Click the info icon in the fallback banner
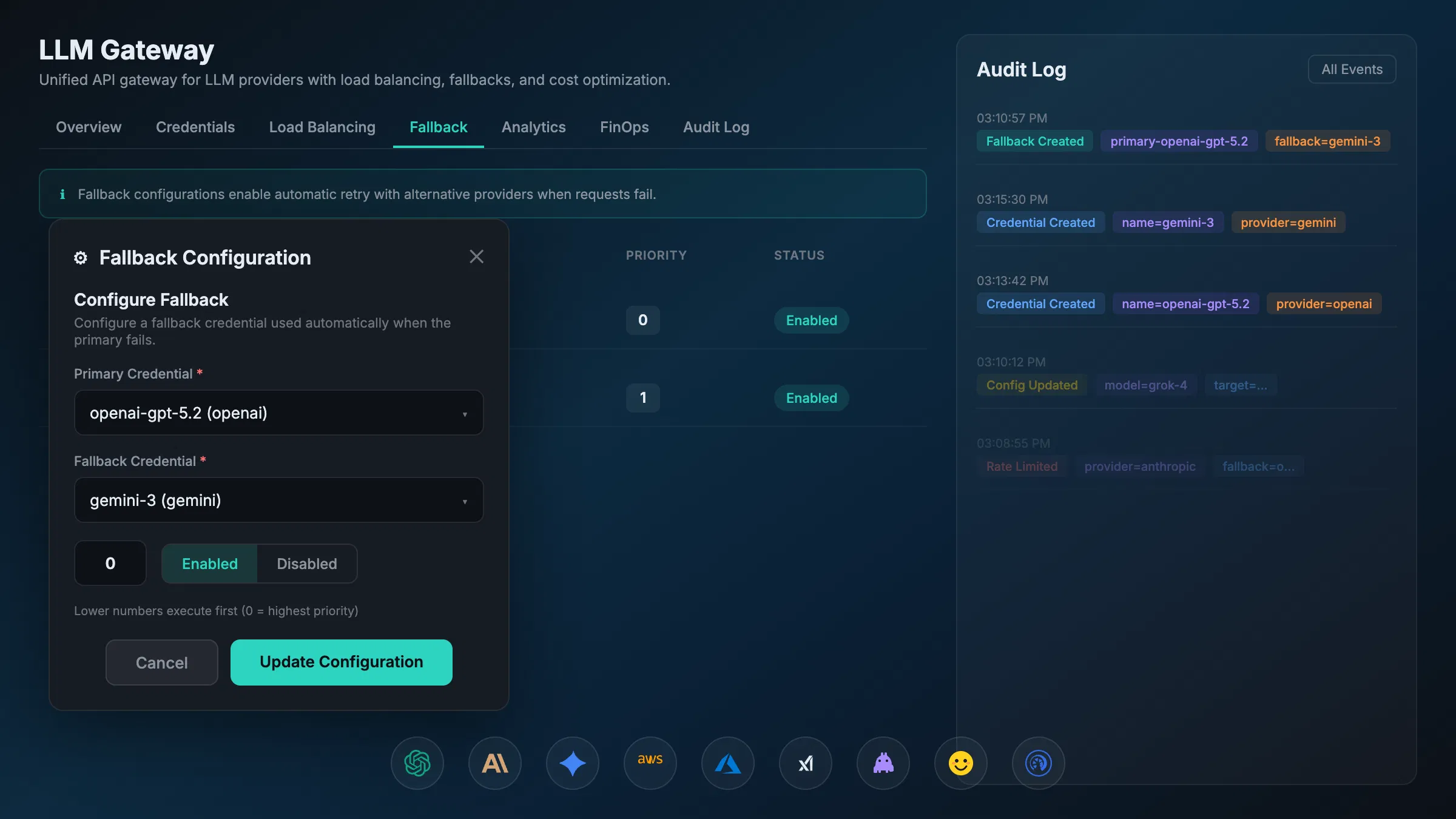This screenshot has height=819, width=1456. pyautogui.click(x=62, y=194)
